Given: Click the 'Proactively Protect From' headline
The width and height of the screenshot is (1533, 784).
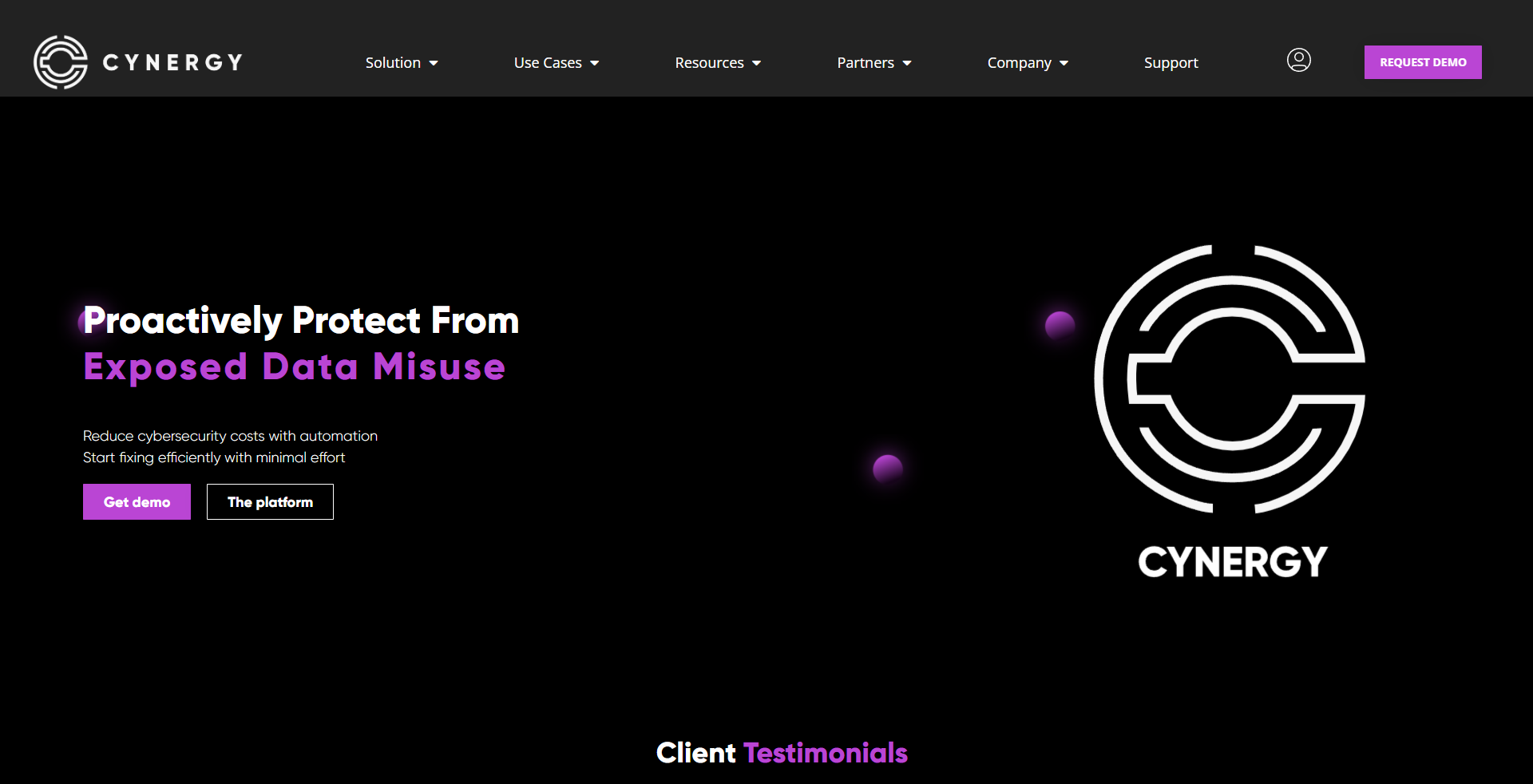Looking at the screenshot, I should [301, 320].
